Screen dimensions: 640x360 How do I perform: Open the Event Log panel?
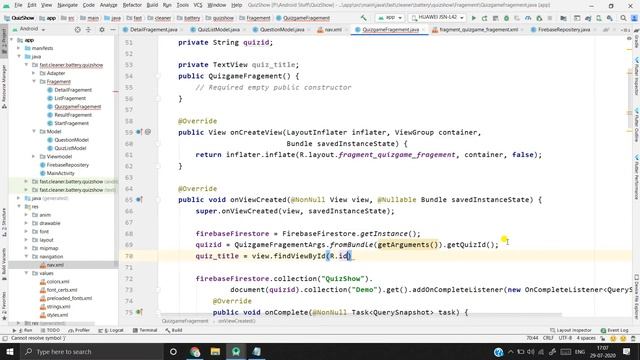[614, 330]
